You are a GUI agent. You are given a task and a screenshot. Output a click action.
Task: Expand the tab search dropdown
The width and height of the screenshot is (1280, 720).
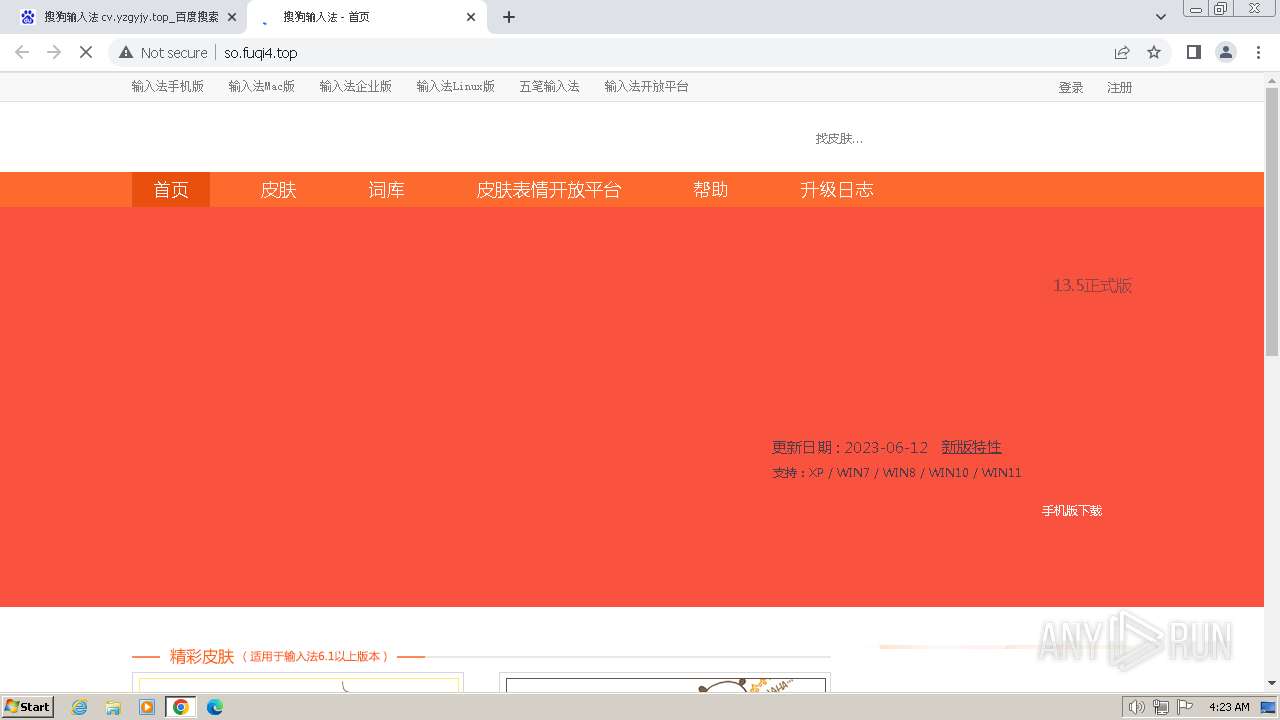pyautogui.click(x=1161, y=17)
